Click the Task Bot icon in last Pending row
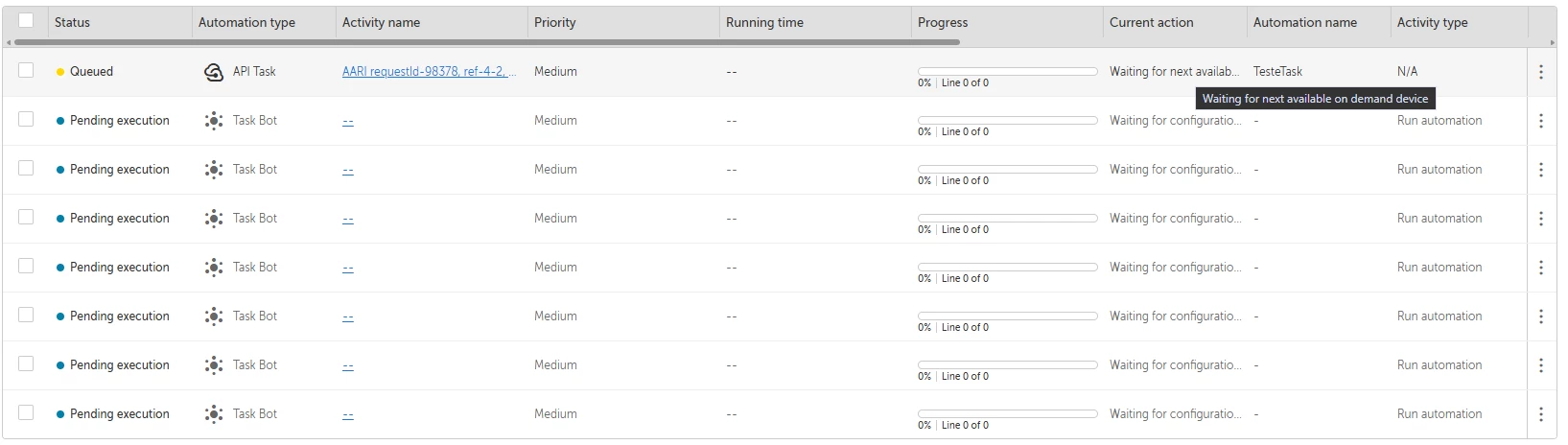 point(214,414)
